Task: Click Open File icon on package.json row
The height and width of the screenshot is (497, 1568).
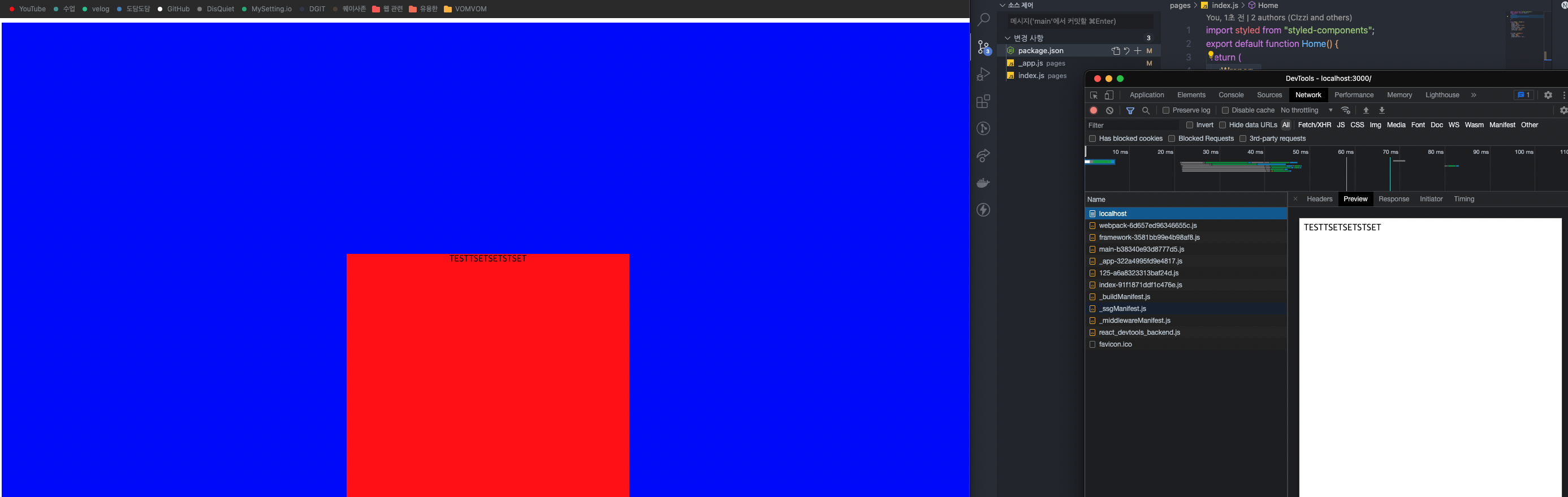Action: coord(1115,51)
